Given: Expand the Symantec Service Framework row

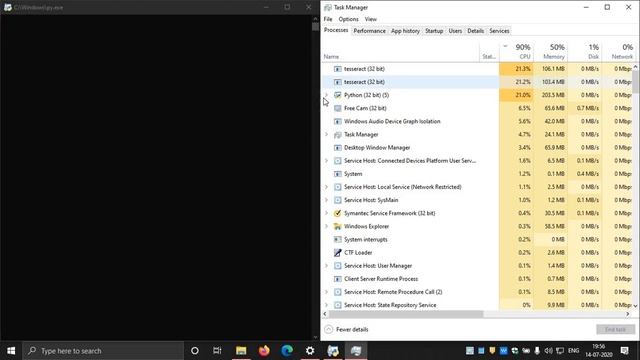Looking at the screenshot, I should tap(326, 213).
